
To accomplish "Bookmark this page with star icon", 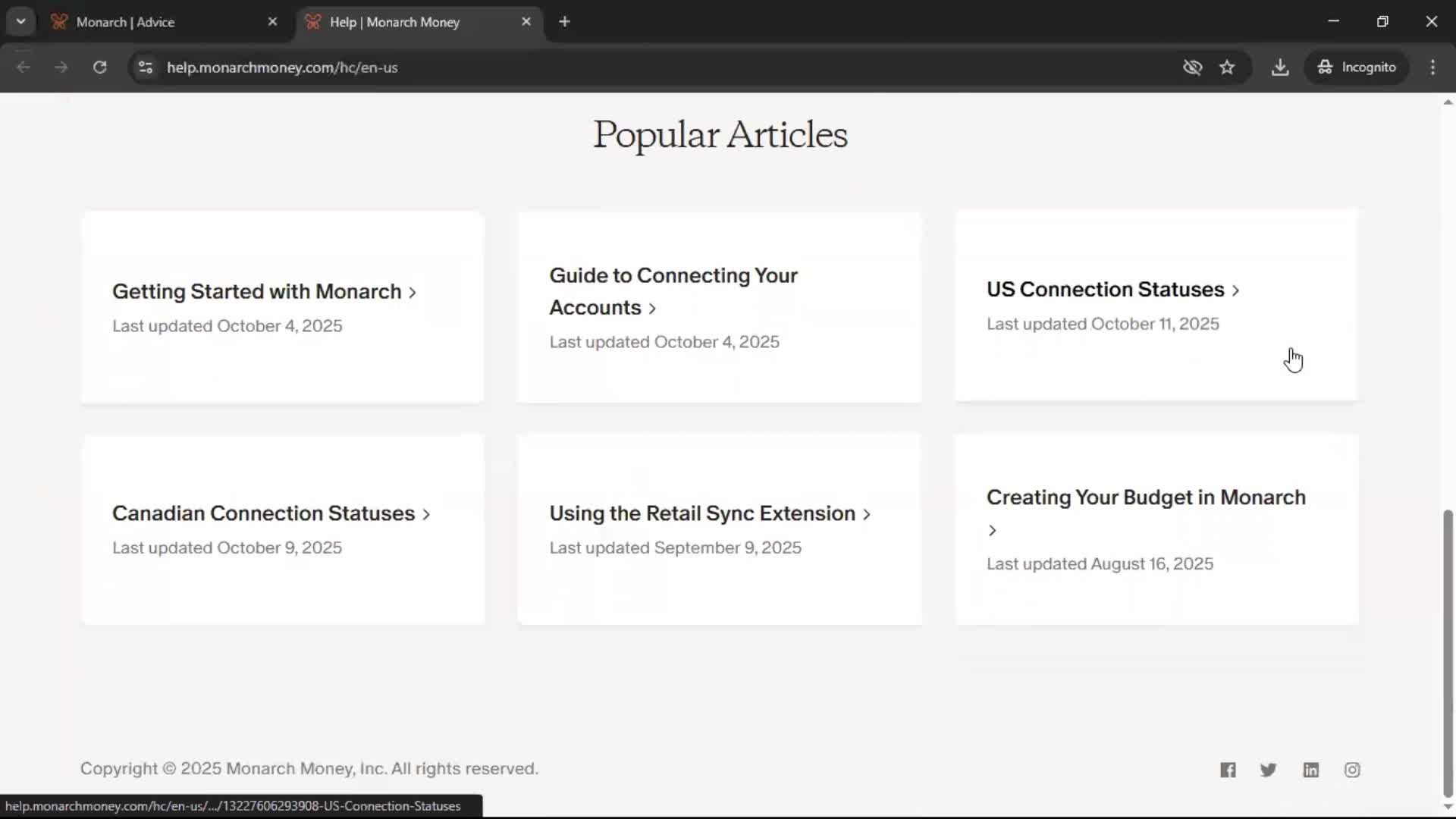I will point(1227,67).
